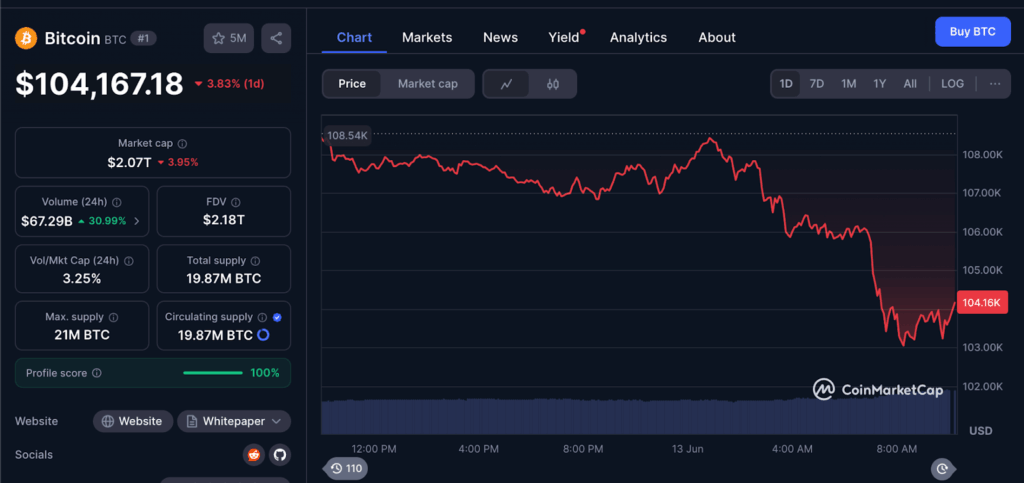Click the clock icon at chart bottom-right
Screen dimensions: 1024x483
(x=941, y=467)
